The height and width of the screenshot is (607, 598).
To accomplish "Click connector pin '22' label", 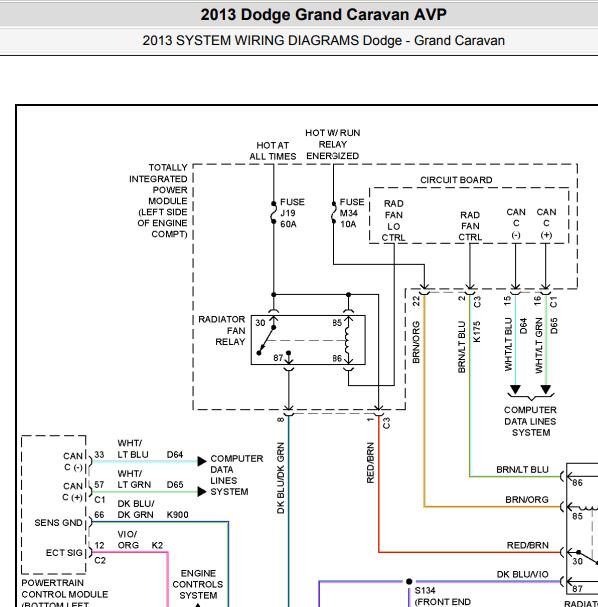I will (x=416, y=301).
